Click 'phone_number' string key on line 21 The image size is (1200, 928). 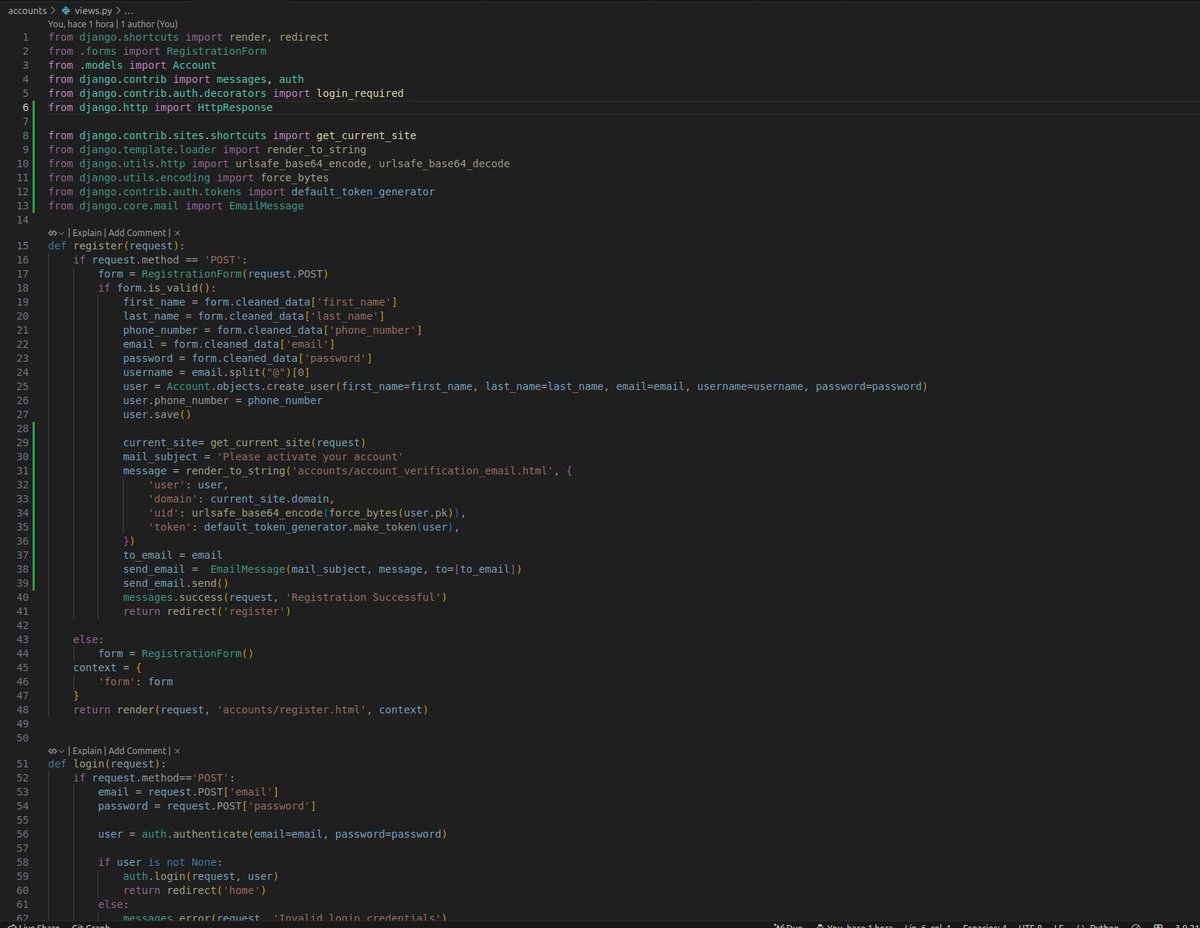[x=371, y=330]
